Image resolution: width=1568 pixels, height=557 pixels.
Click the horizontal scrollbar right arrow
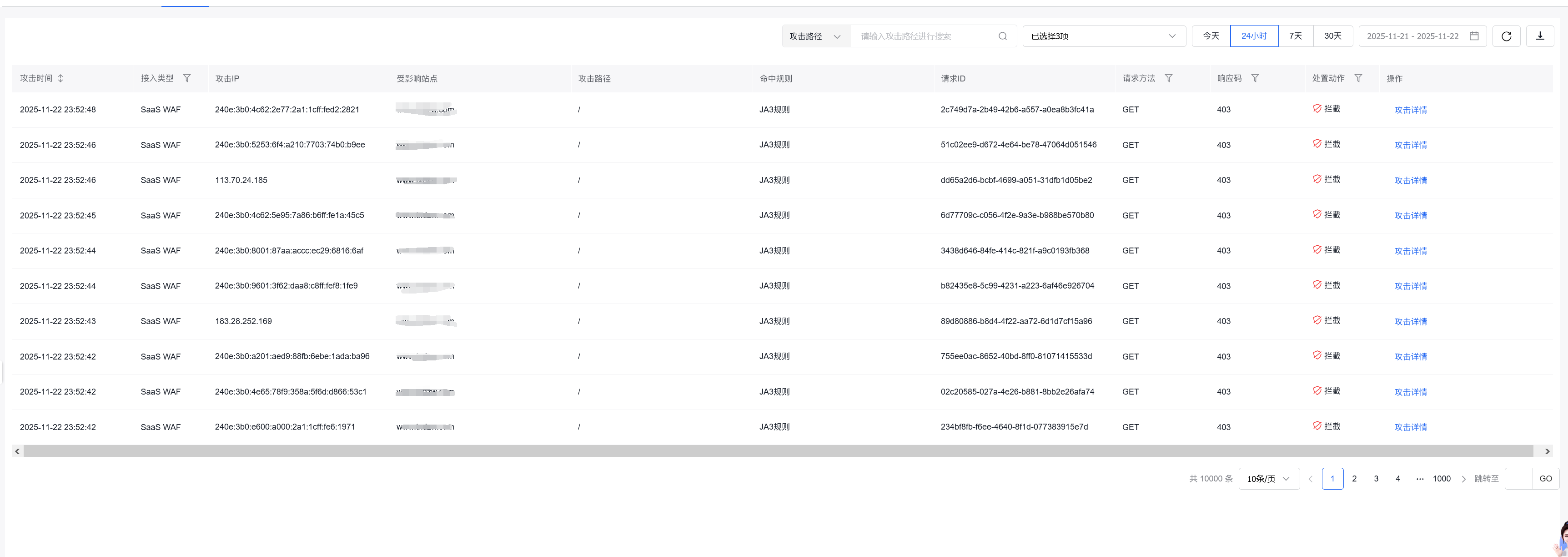coord(1547,451)
